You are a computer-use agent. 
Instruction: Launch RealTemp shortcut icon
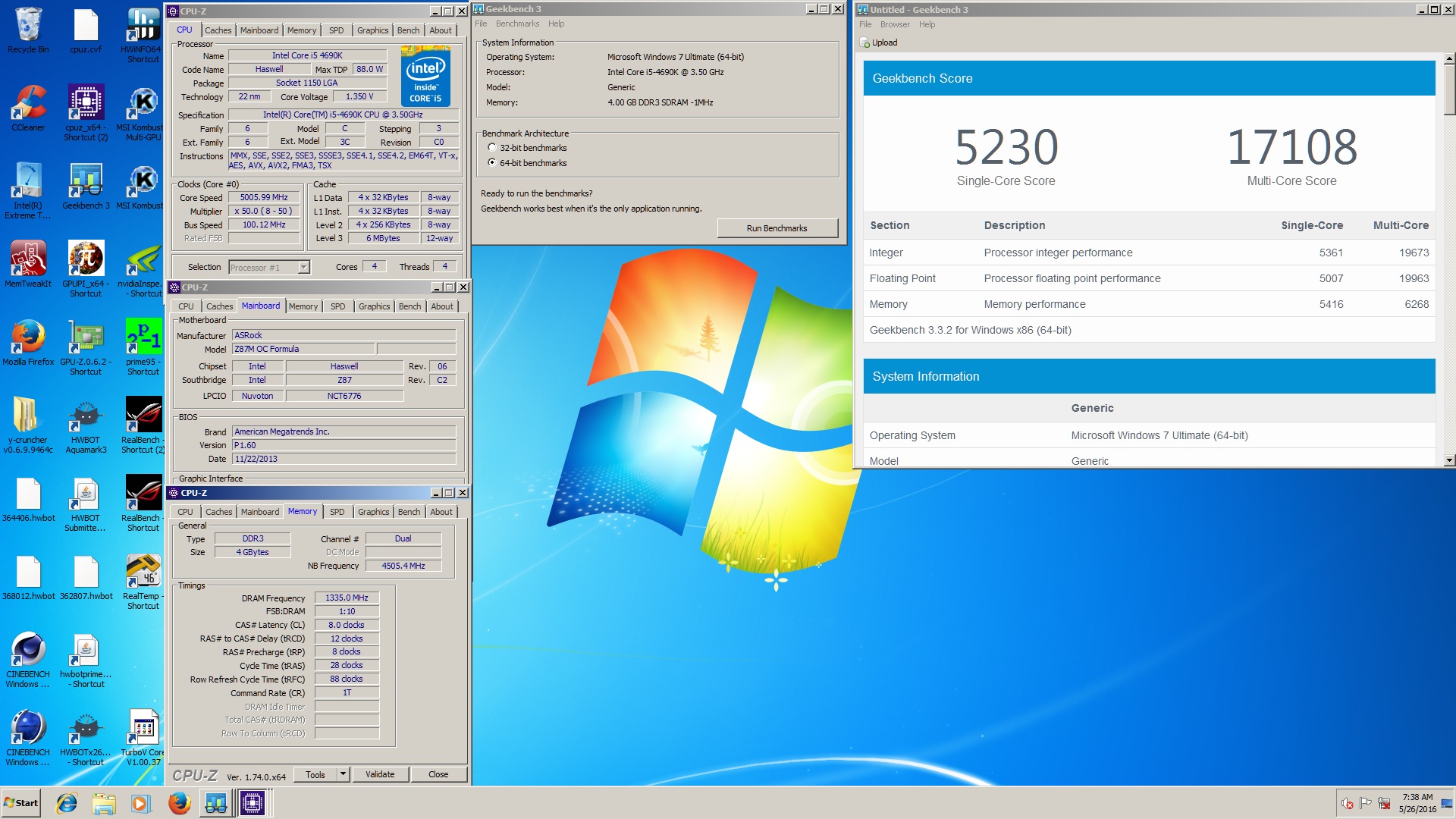pyautogui.click(x=143, y=582)
